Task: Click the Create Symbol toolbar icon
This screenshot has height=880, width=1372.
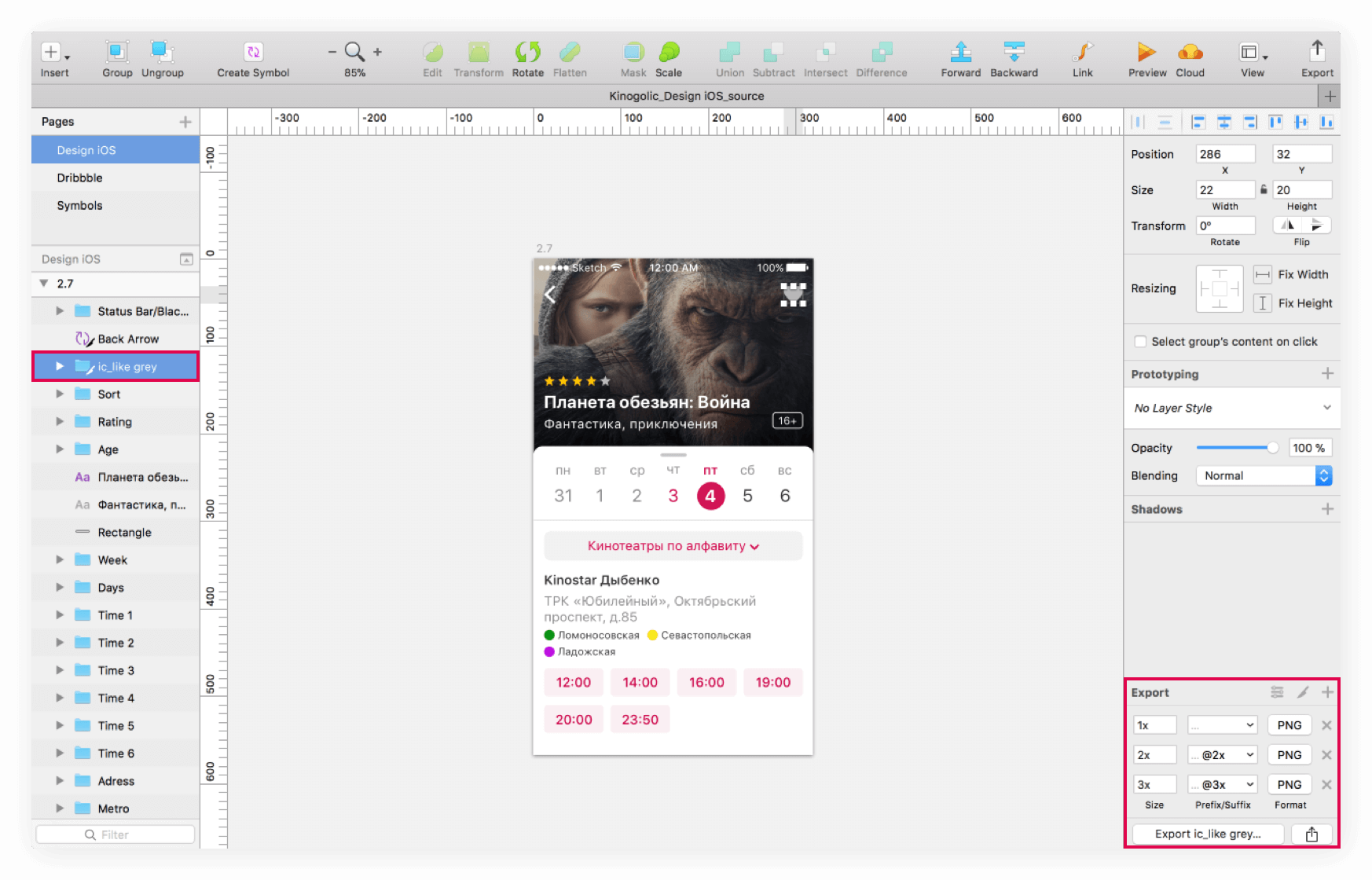Action: 253,53
